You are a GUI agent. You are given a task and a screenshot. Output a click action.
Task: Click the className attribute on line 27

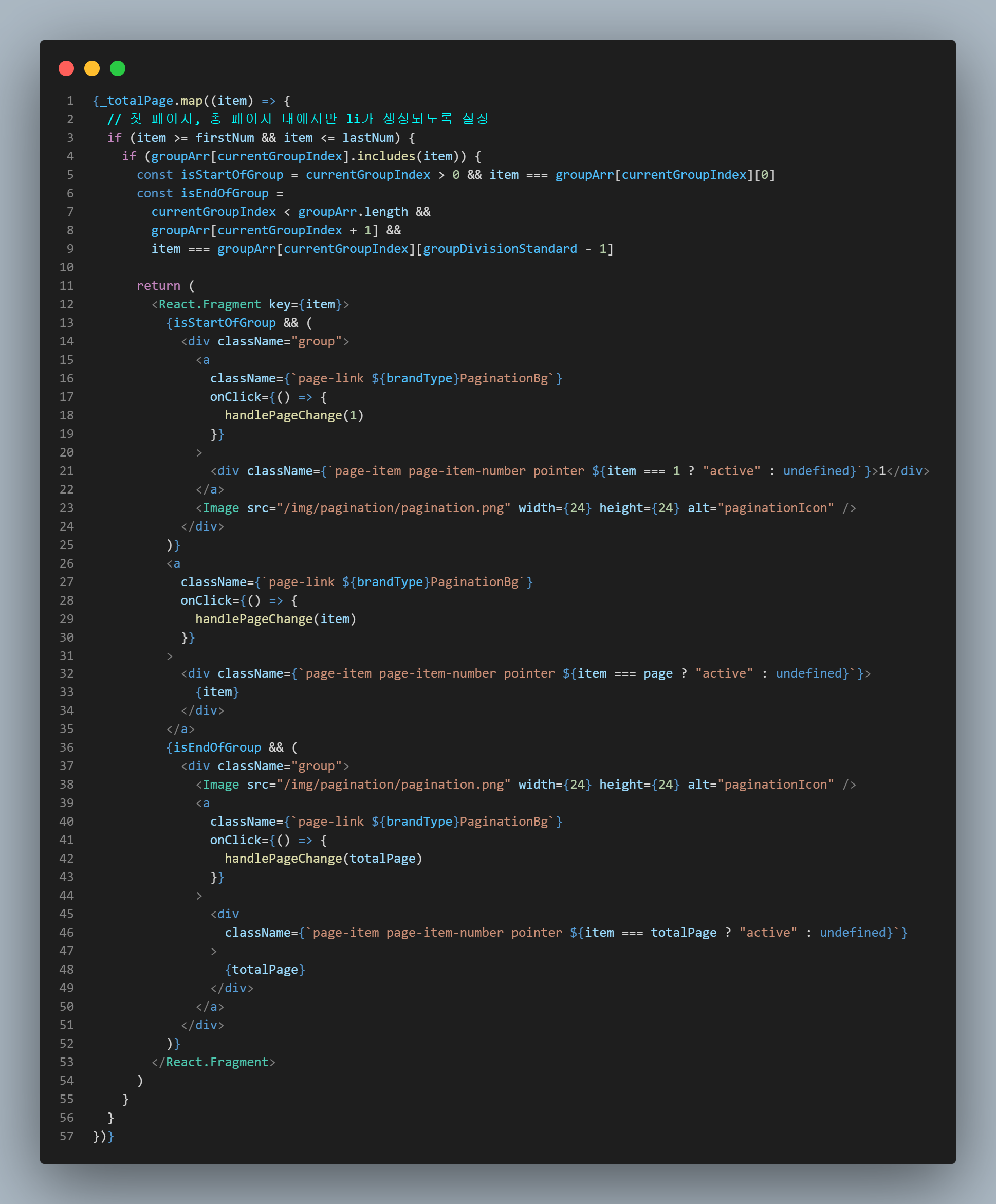(357, 582)
